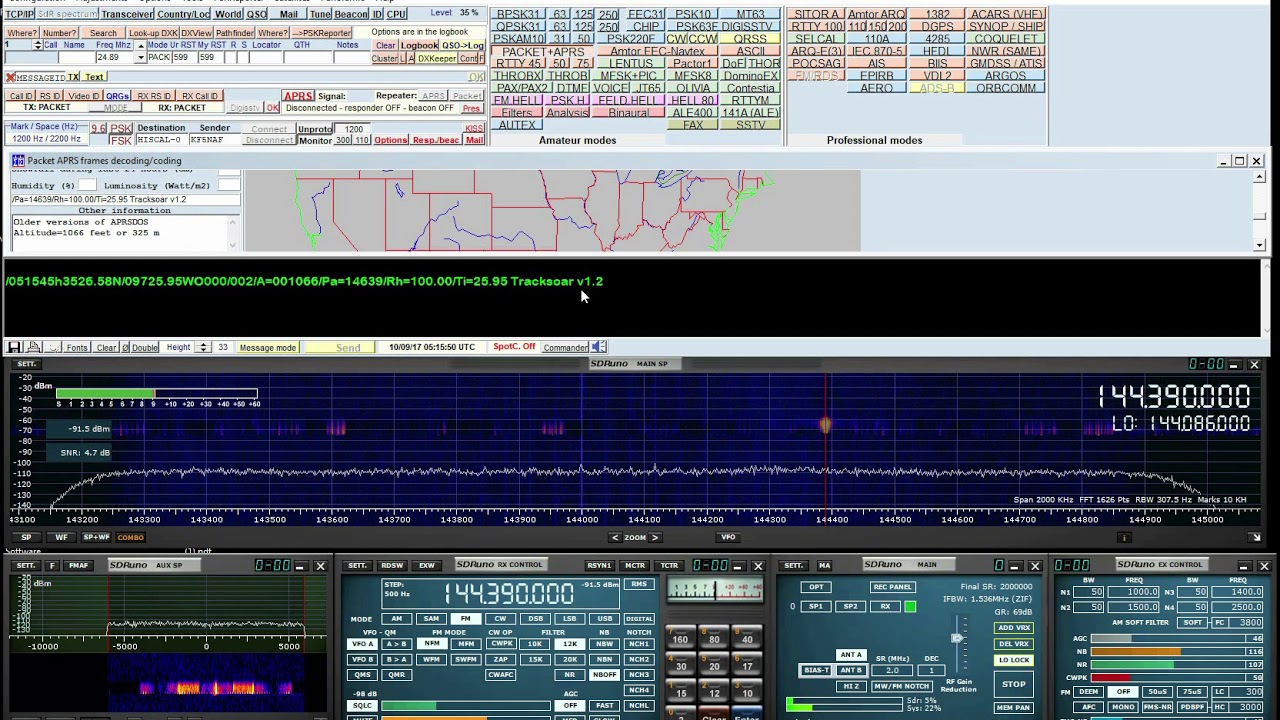Open the TCP/IP tab
Image resolution: width=1280 pixels, height=720 pixels.
pyautogui.click(x=19, y=14)
